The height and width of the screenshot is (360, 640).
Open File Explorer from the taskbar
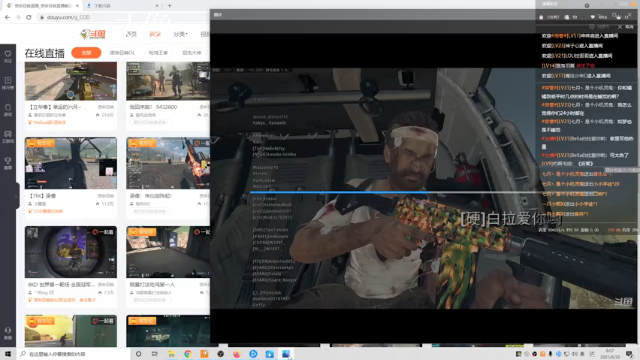click(171, 354)
